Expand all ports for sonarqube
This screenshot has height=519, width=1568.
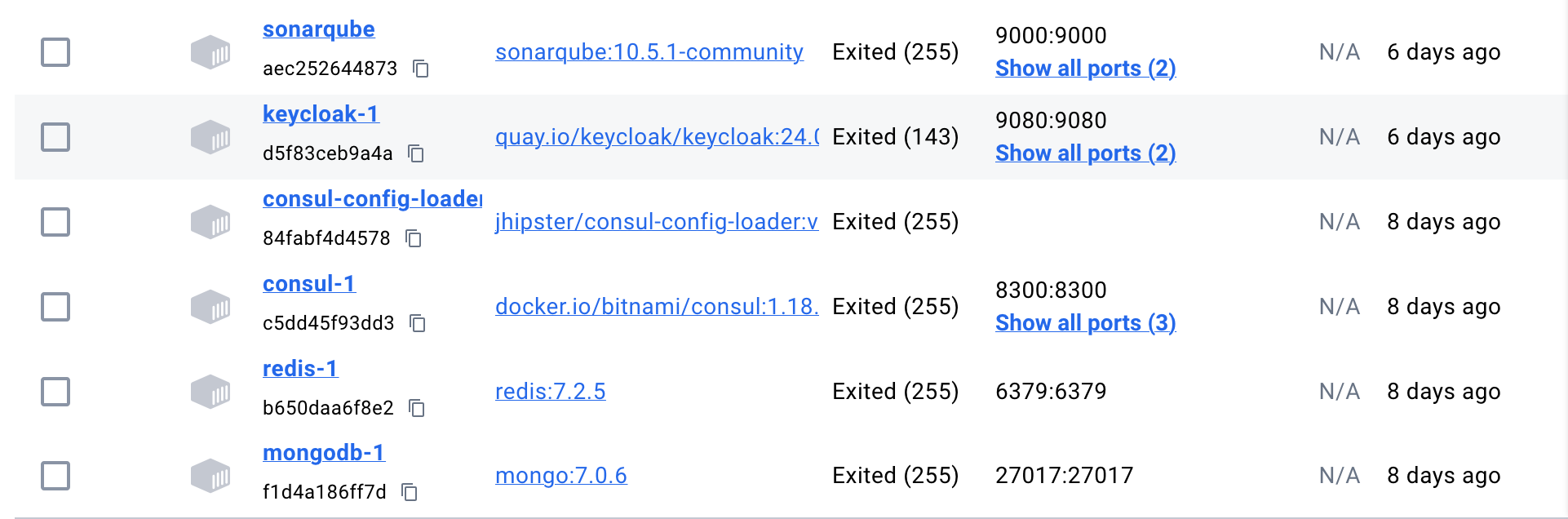click(1085, 69)
